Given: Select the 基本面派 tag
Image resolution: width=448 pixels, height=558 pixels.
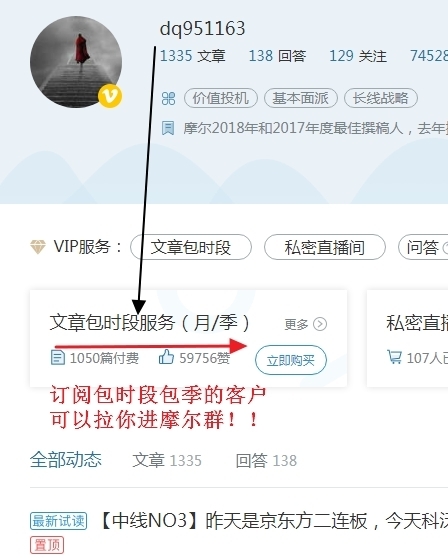Looking at the screenshot, I should (x=301, y=98).
